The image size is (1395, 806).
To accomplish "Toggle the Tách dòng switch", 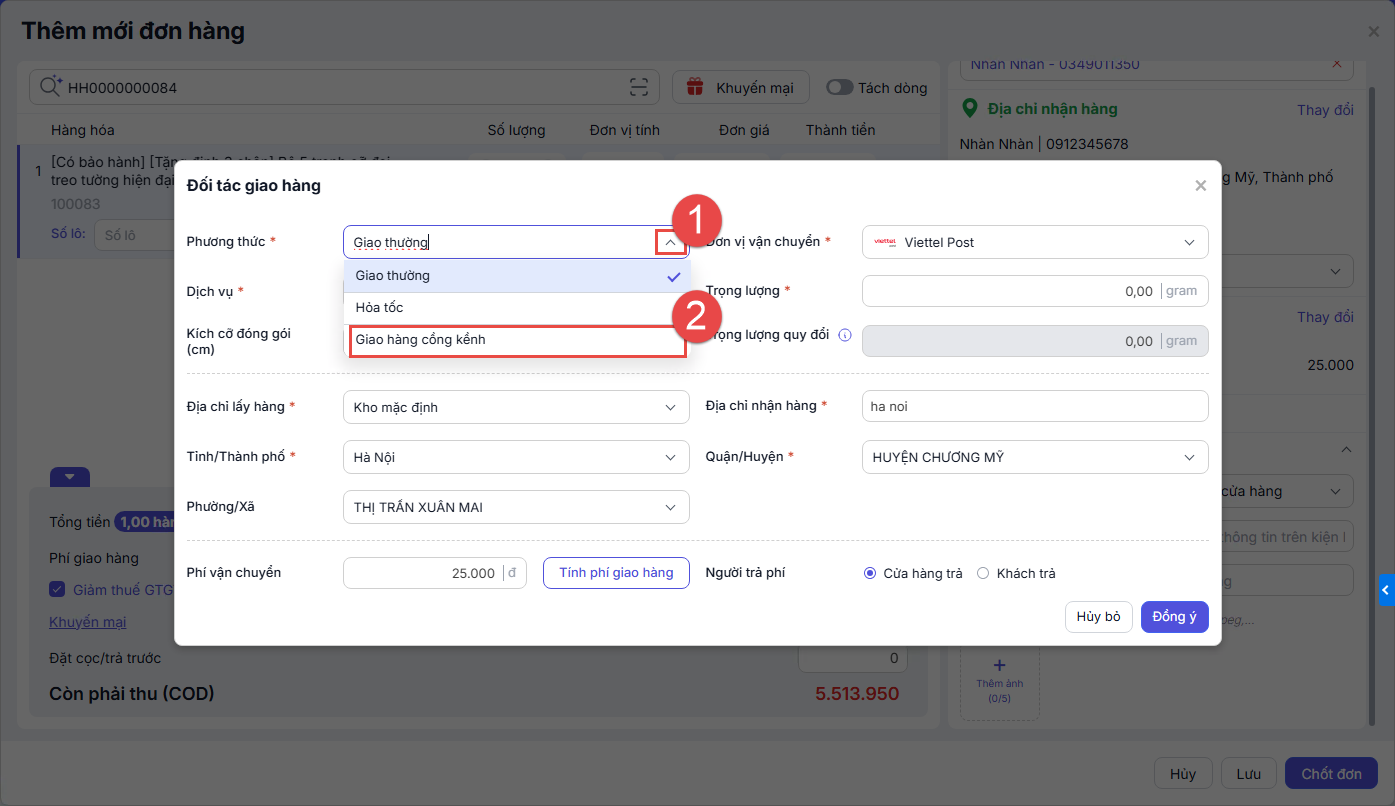I will (839, 88).
